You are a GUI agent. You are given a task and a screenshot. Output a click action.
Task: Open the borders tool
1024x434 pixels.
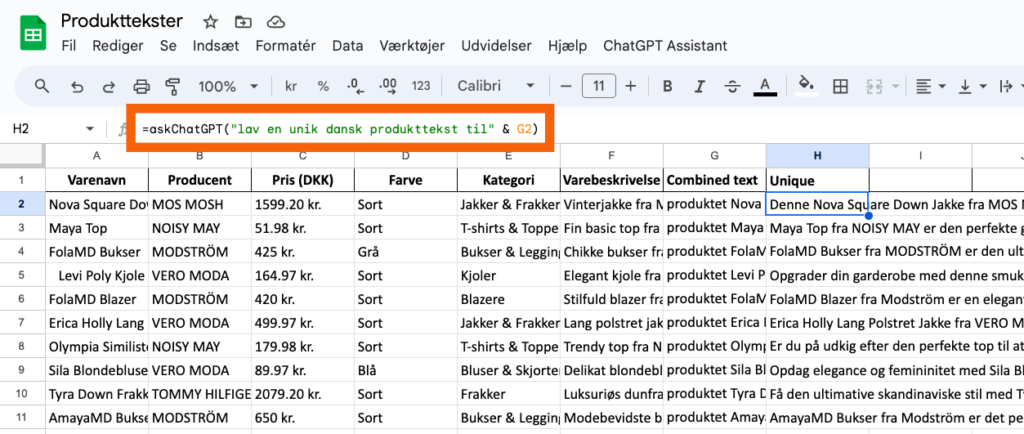[x=840, y=86]
